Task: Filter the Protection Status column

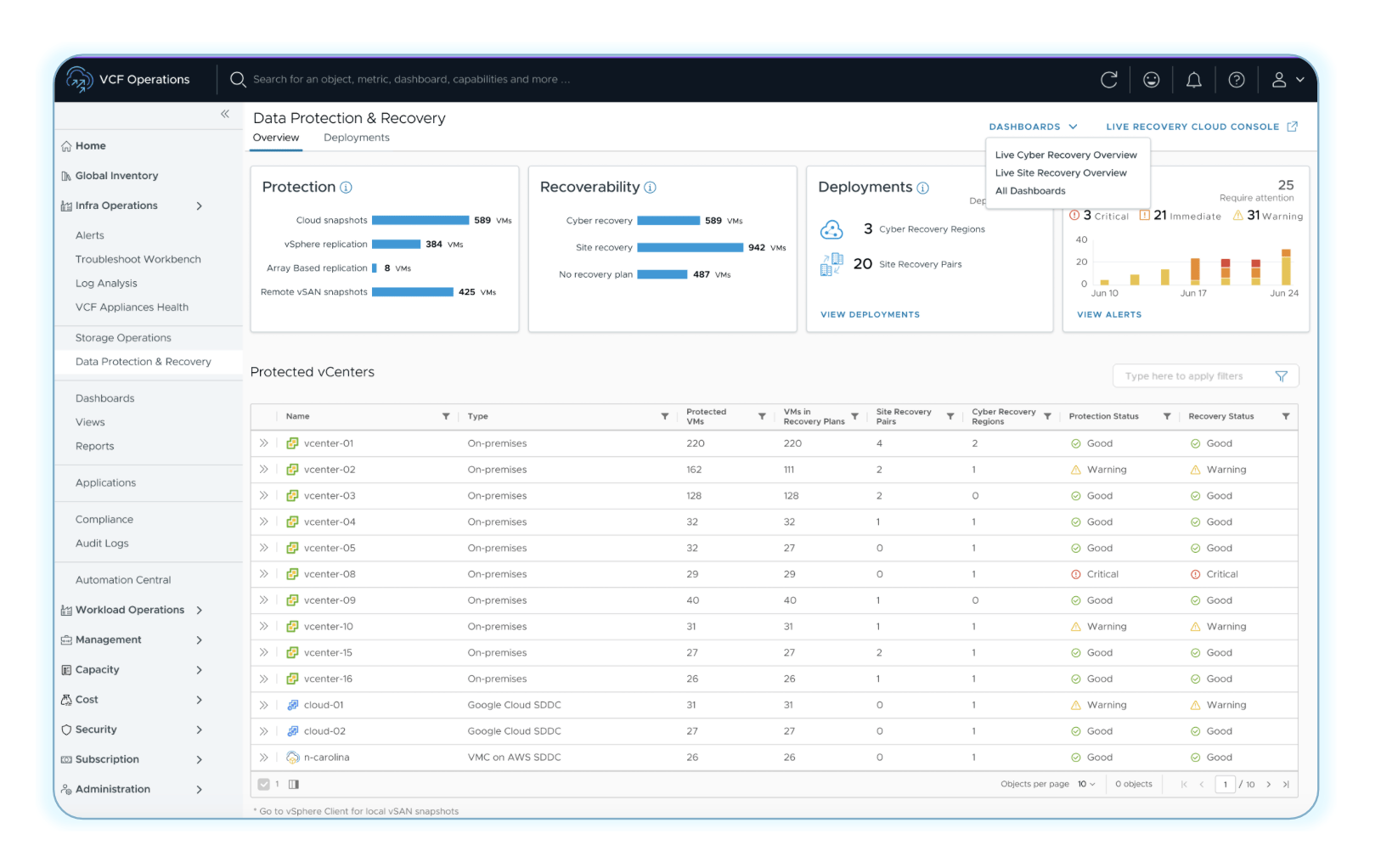Action: (x=1167, y=416)
